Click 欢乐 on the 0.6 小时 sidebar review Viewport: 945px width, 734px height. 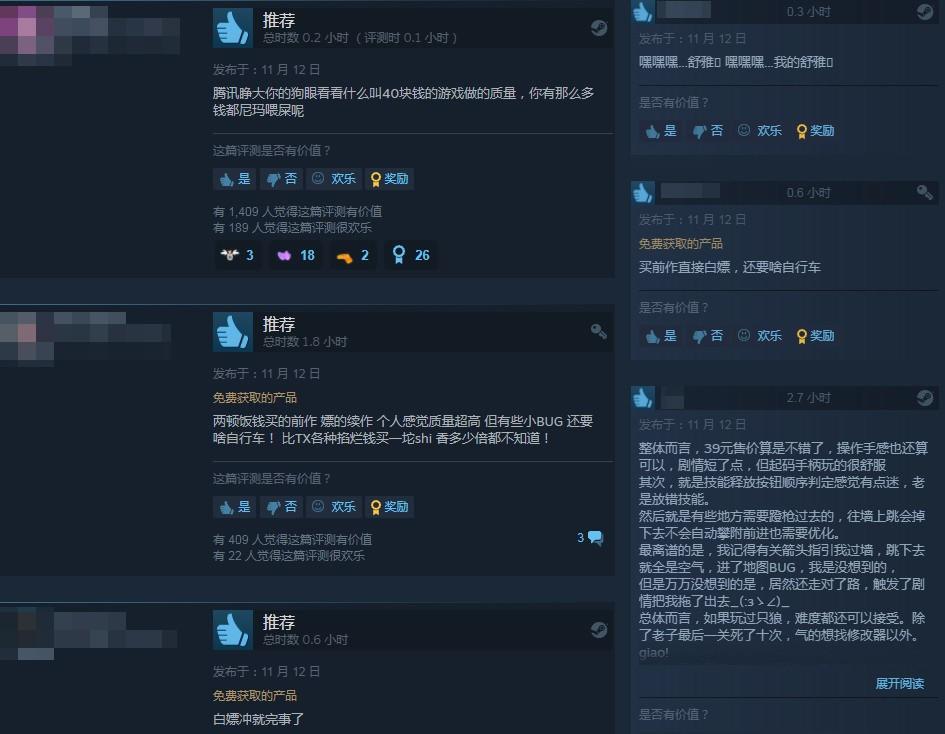click(760, 336)
